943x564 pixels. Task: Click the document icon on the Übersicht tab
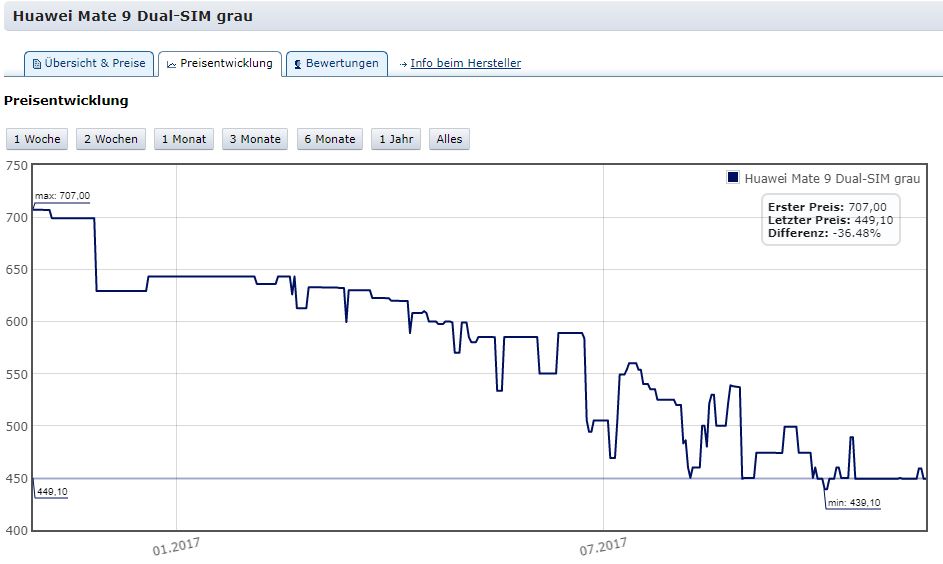[37, 64]
